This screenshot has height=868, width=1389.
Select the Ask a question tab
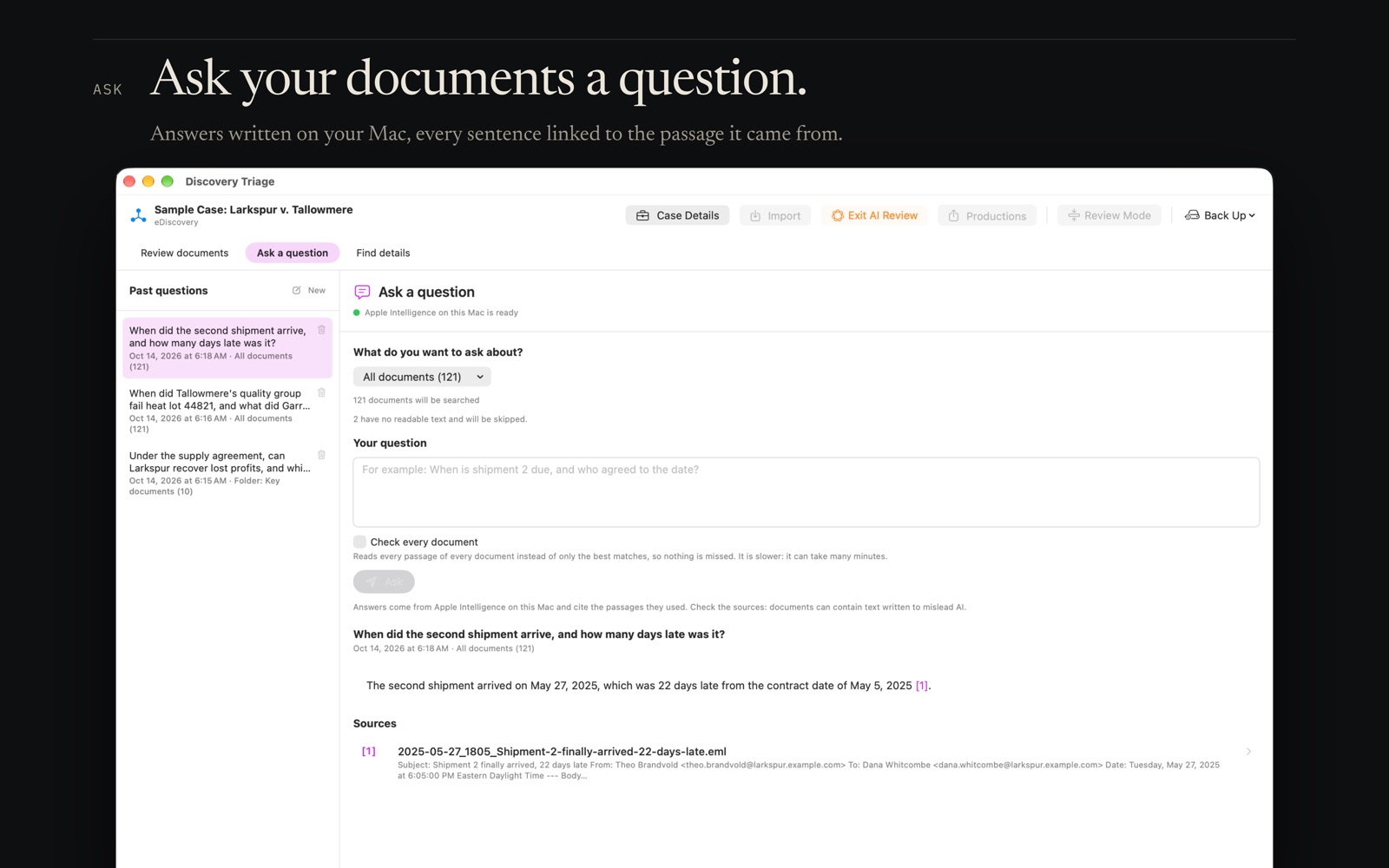[293, 253]
